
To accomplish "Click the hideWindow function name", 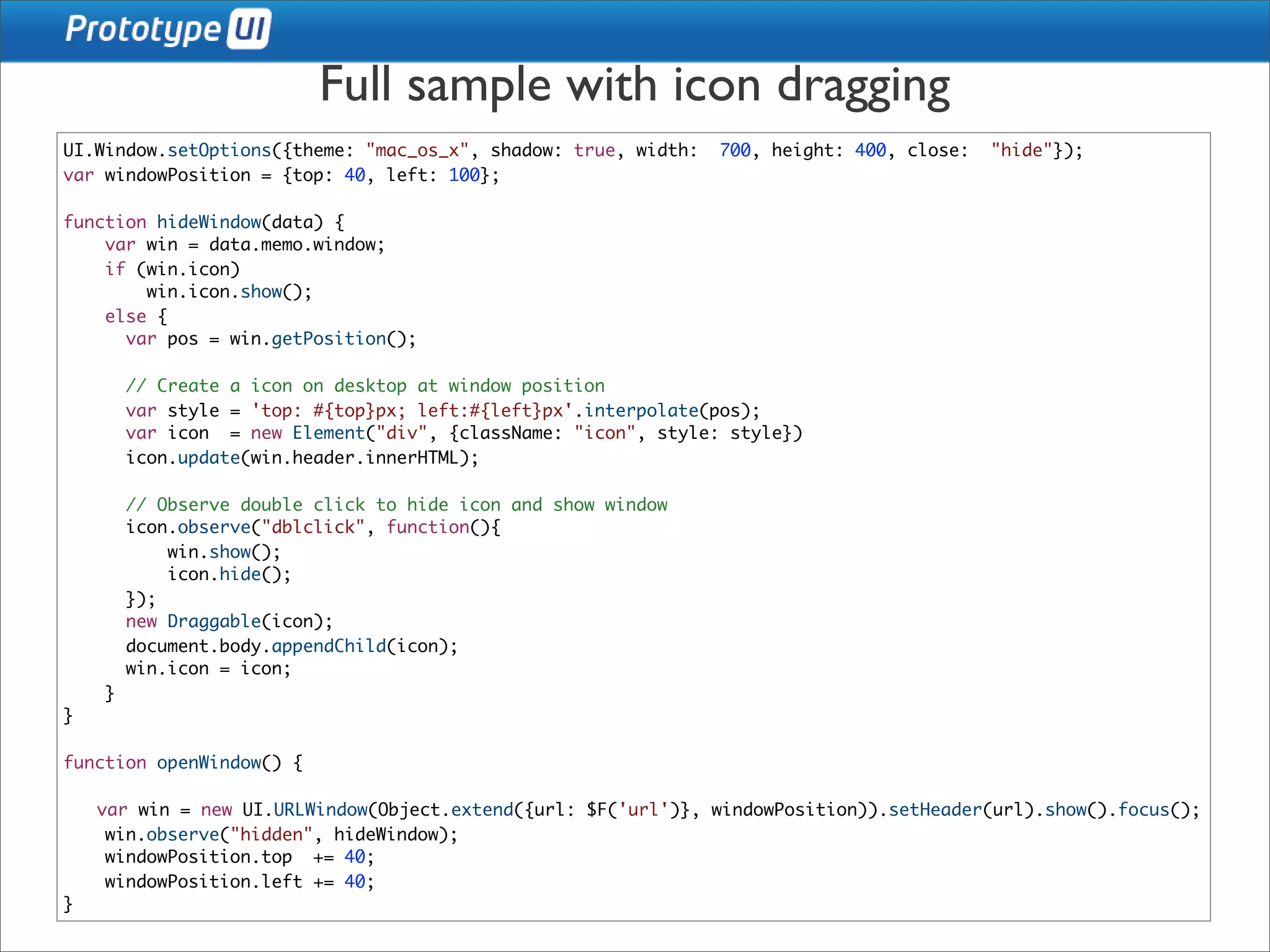I will [x=209, y=222].
